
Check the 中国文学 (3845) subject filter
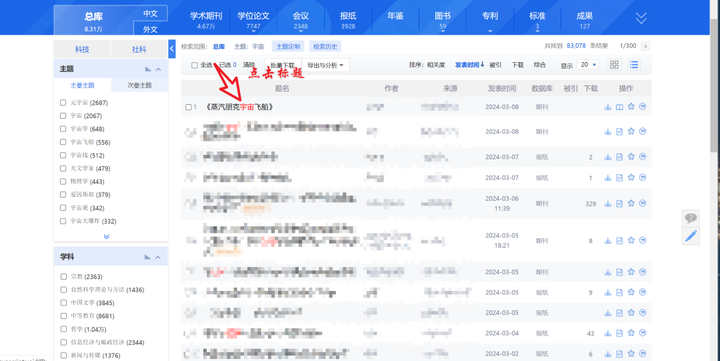point(63,303)
